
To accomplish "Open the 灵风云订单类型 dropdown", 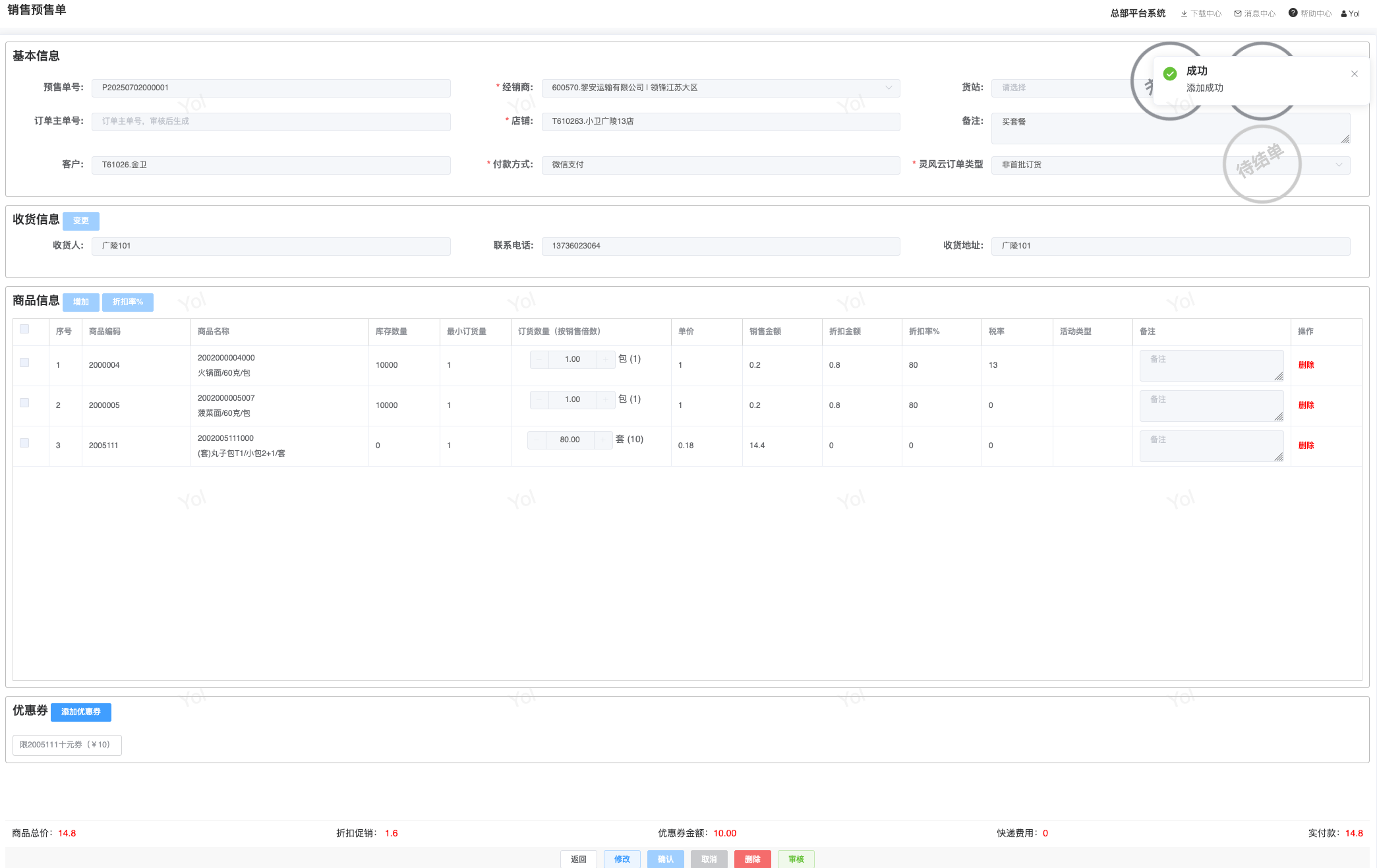I will click(x=1338, y=165).
